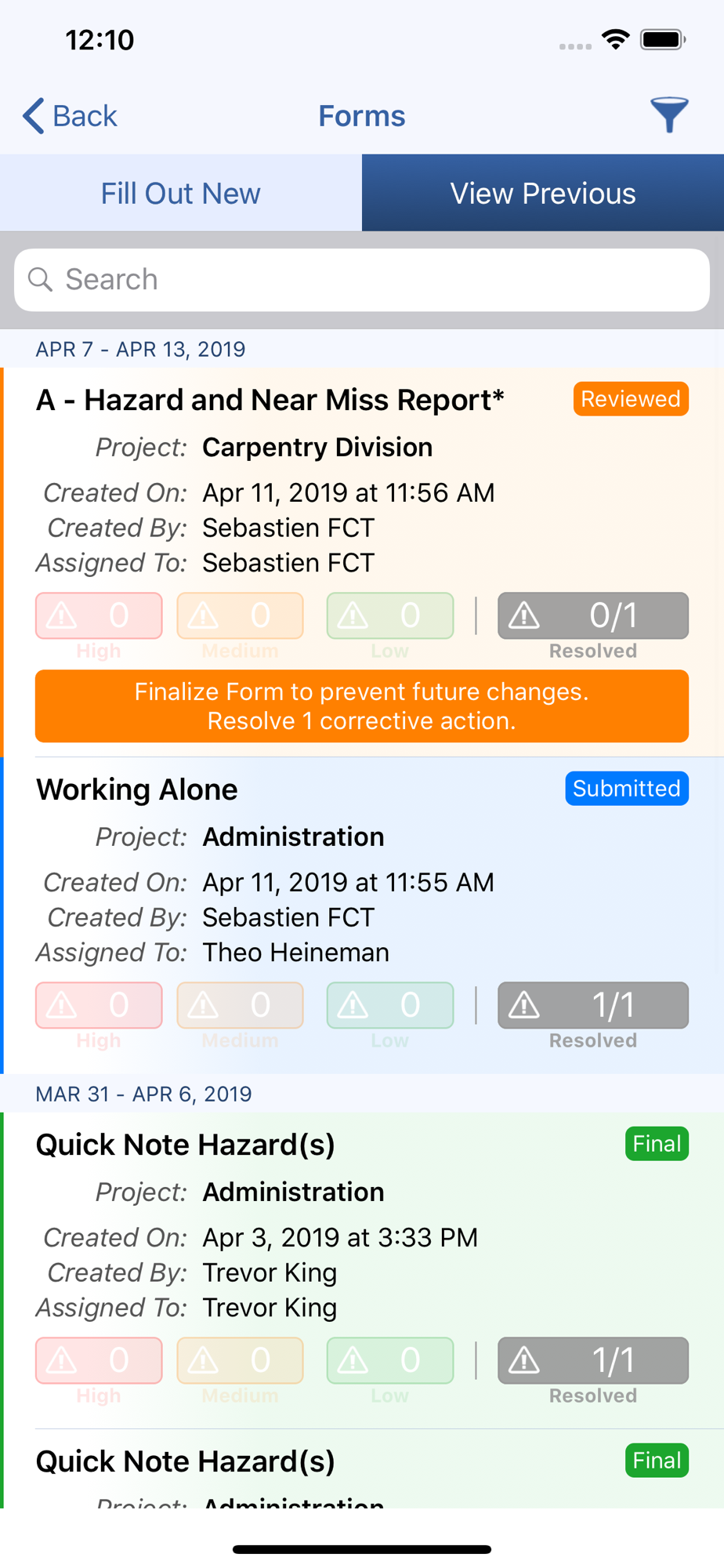Open the Working Alone form entry
Viewport: 724px width, 1568px height.
click(362, 915)
